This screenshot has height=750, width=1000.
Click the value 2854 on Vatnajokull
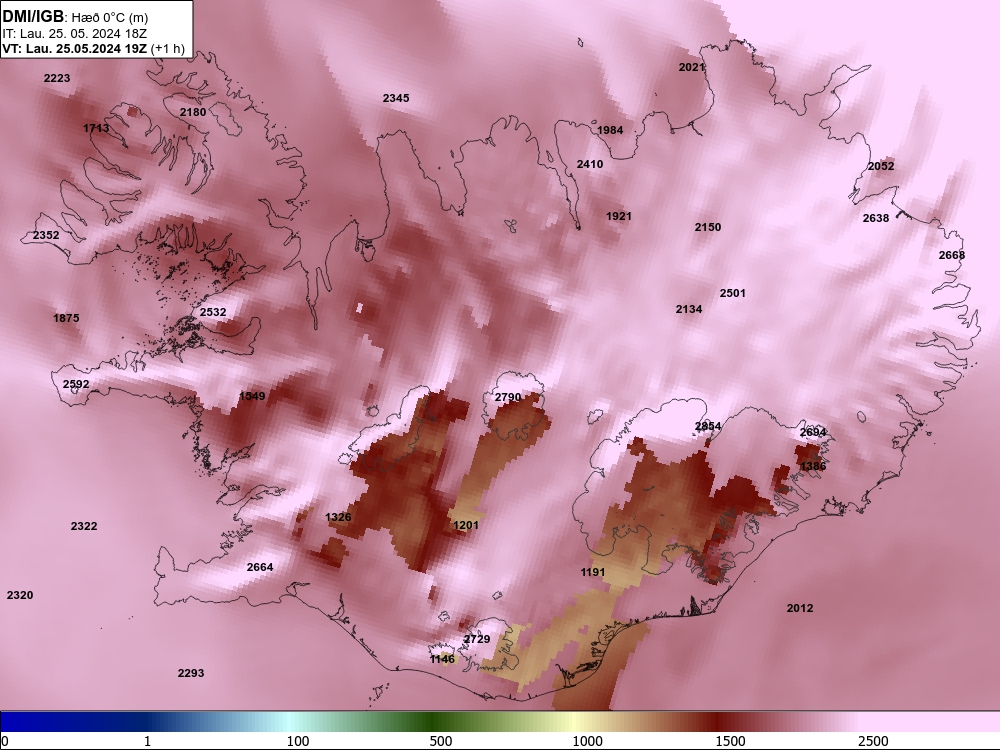[x=708, y=426]
